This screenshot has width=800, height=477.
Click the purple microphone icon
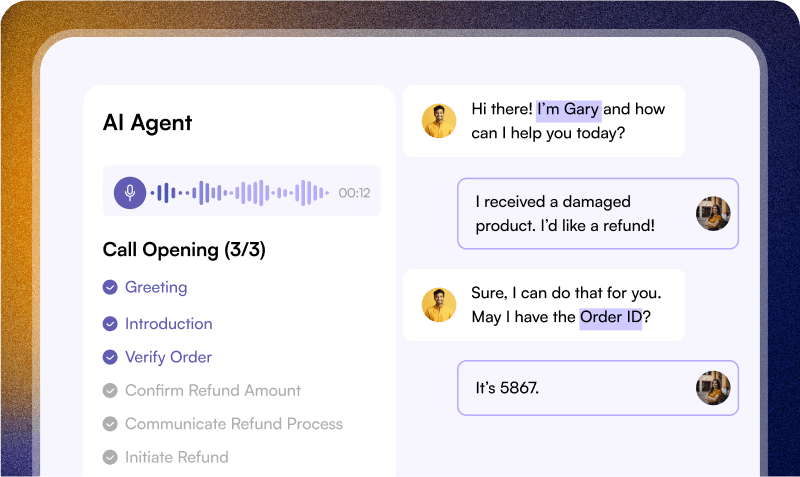[130, 193]
